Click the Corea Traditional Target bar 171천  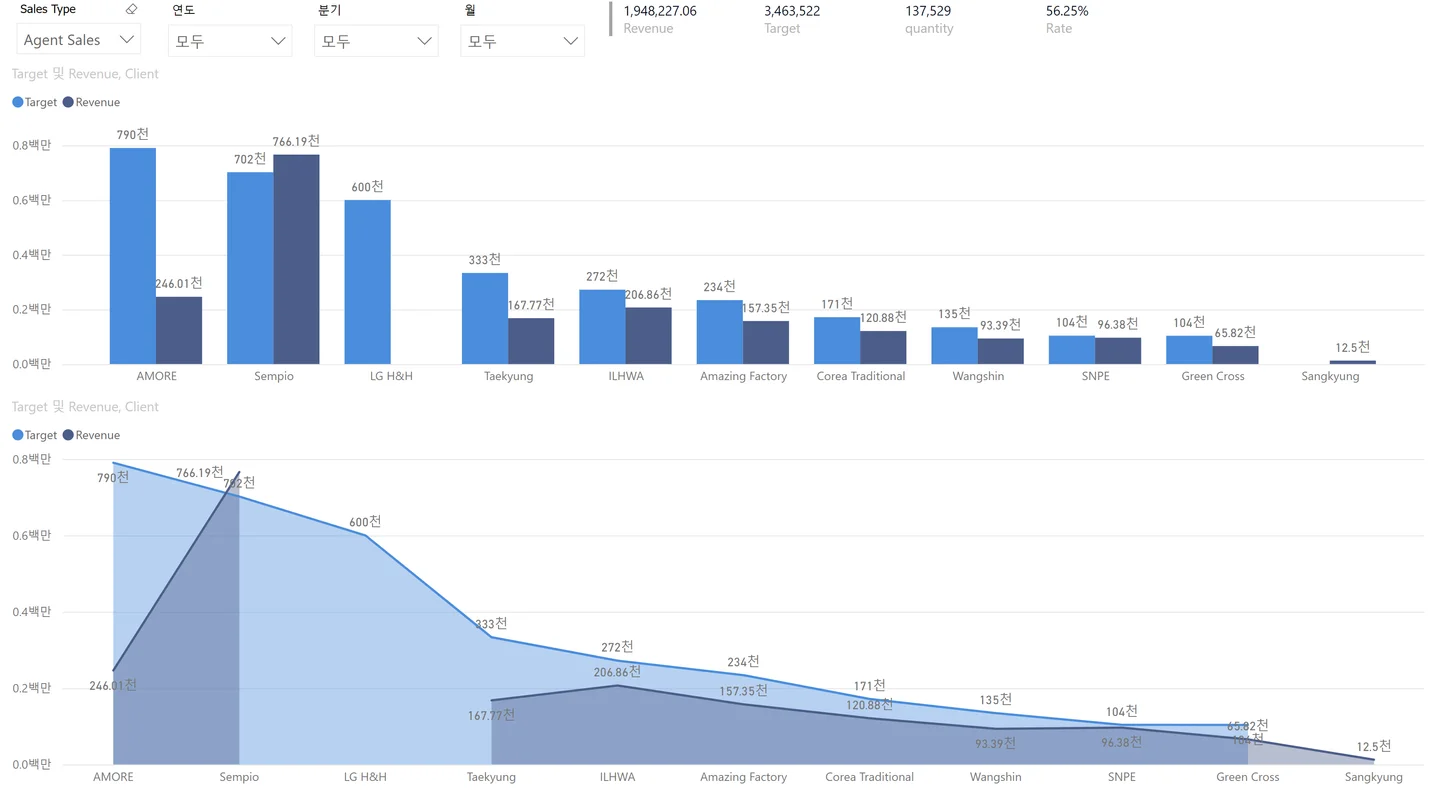(x=837, y=340)
